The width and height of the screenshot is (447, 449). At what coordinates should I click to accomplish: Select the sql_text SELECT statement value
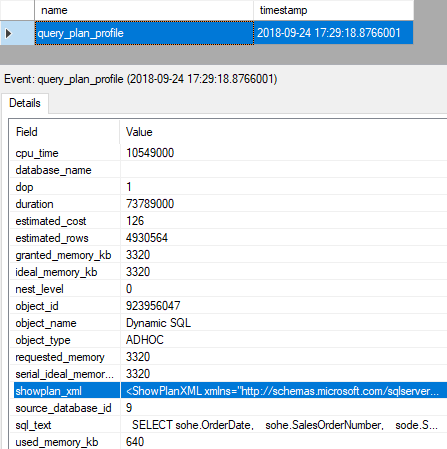[x=284, y=425]
